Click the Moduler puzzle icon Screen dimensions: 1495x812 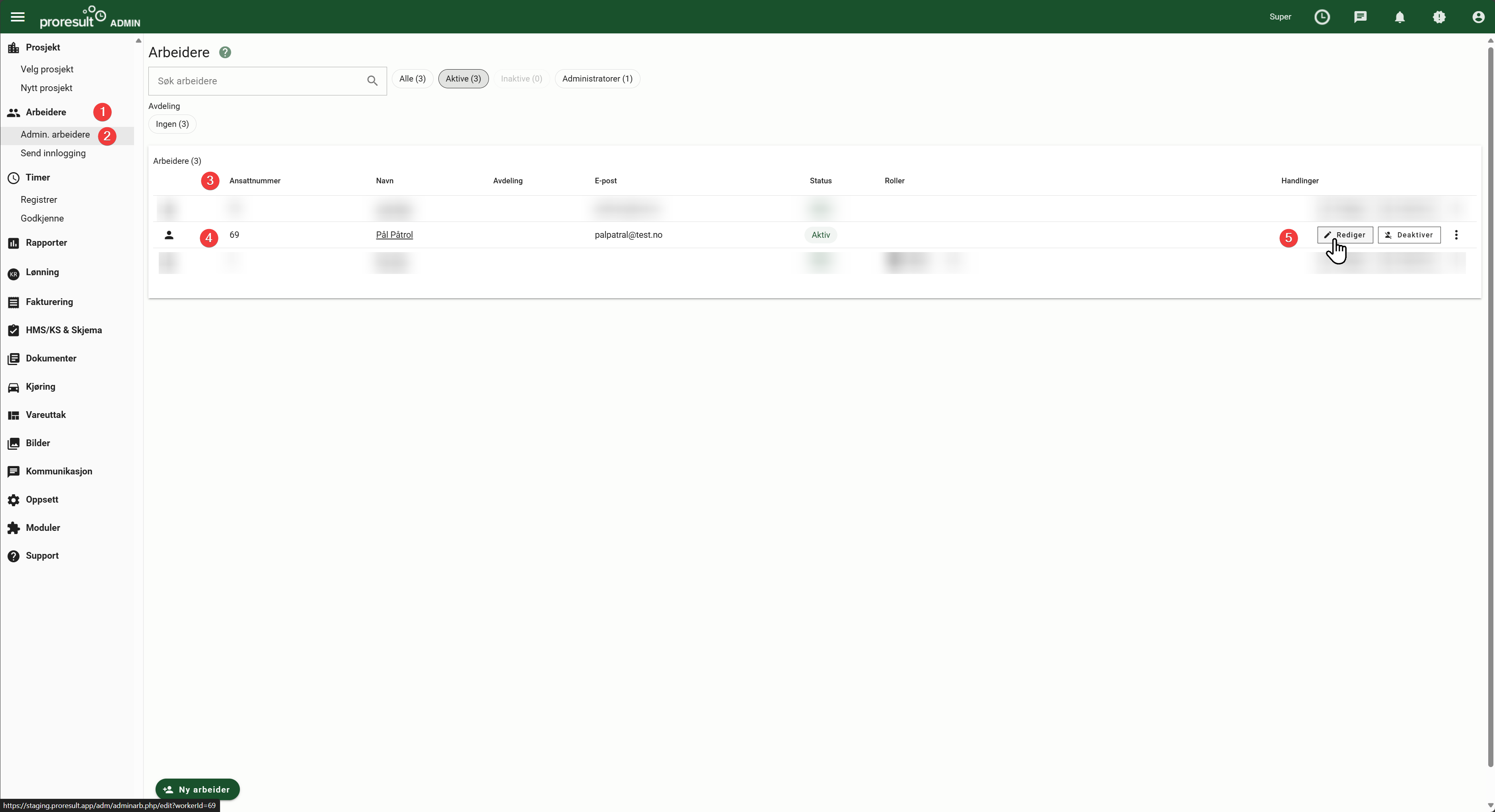(x=14, y=528)
